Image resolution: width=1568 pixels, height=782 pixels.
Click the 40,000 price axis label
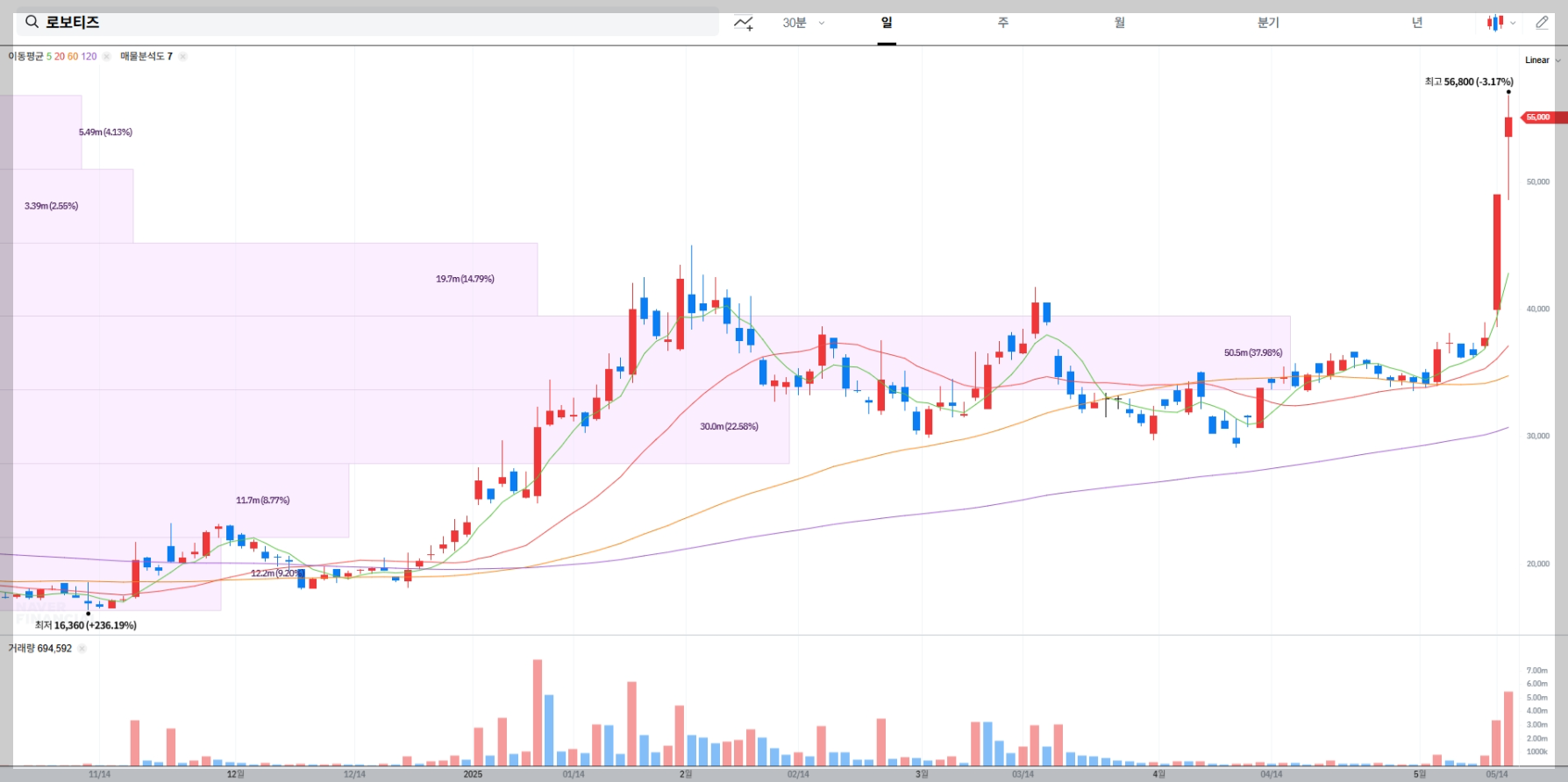click(1538, 309)
